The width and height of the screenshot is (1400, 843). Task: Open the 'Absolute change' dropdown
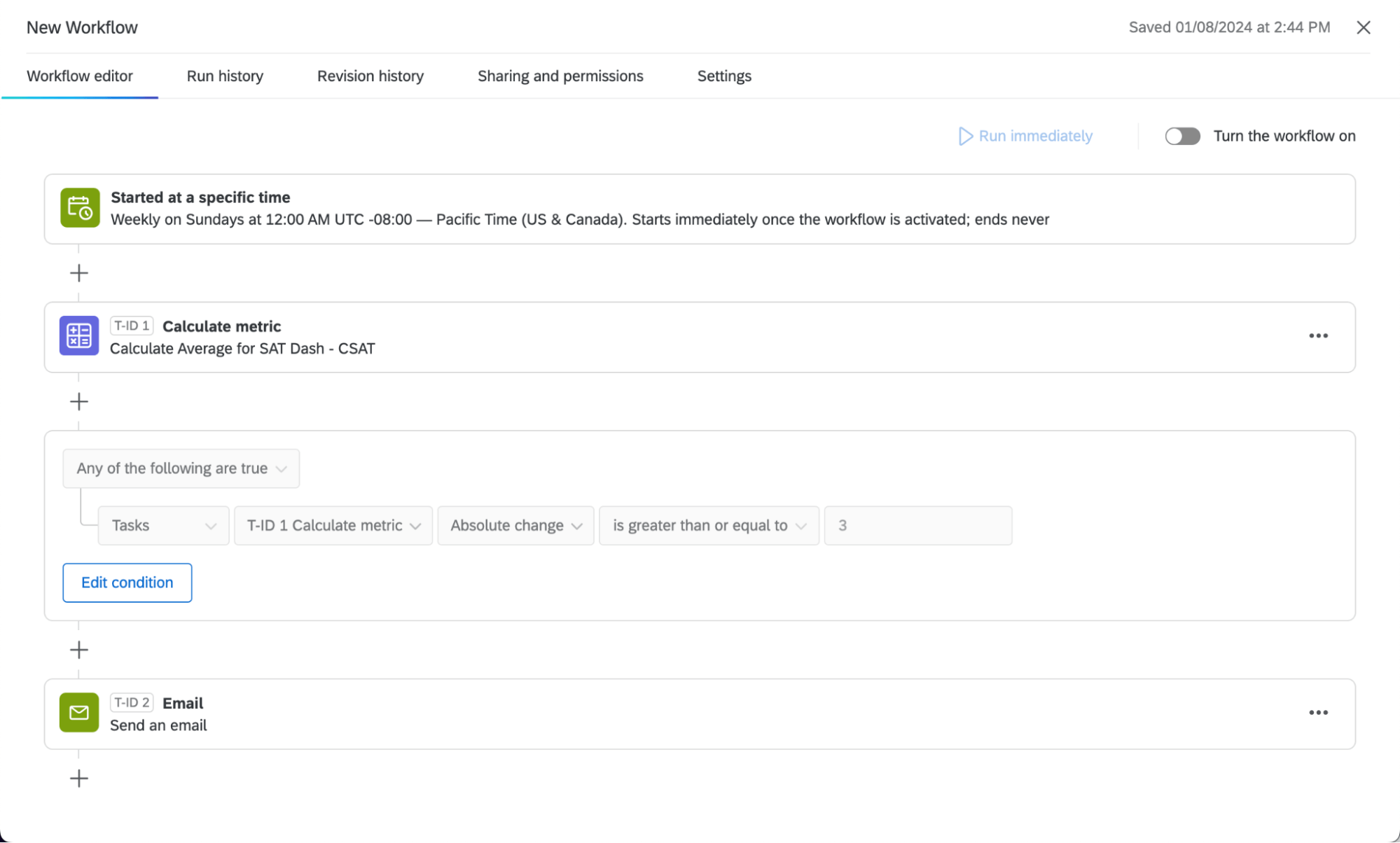click(x=515, y=525)
